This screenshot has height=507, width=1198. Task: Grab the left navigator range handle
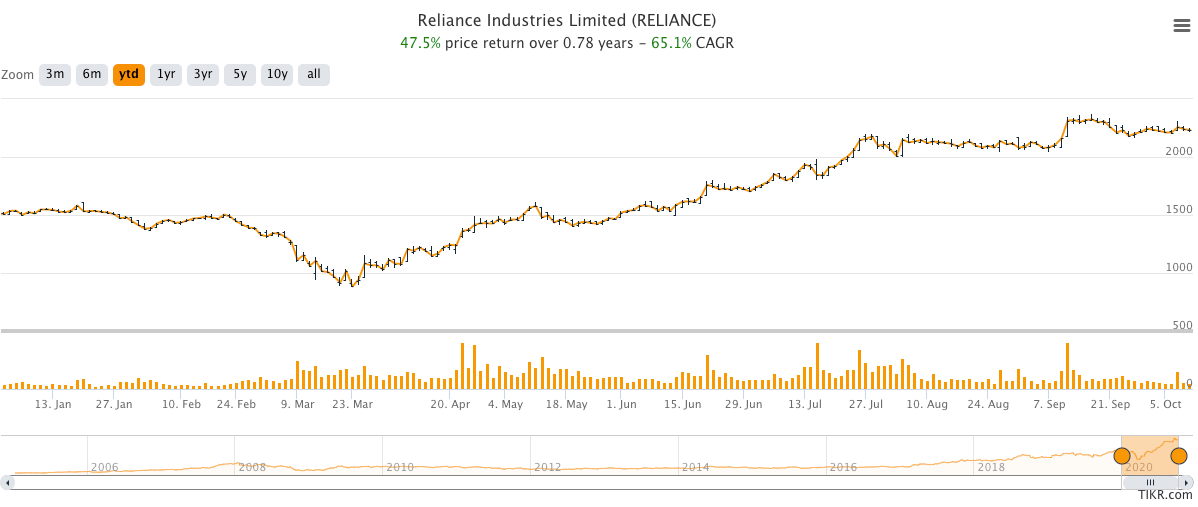click(1122, 457)
